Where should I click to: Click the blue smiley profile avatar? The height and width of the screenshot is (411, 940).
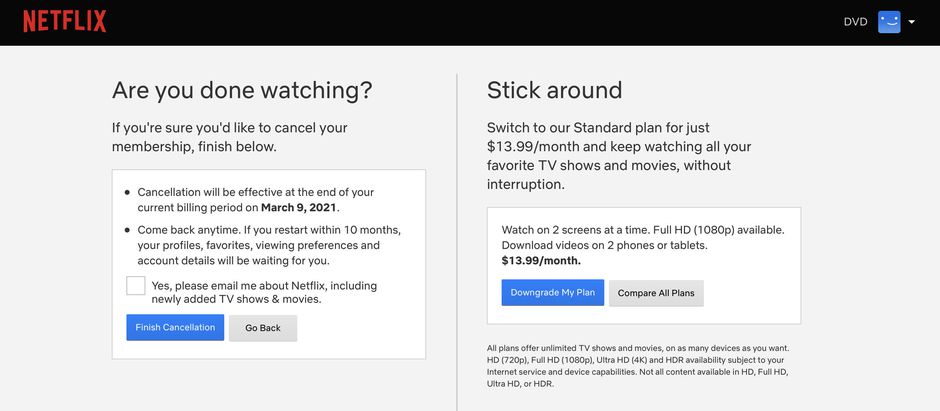pos(889,22)
